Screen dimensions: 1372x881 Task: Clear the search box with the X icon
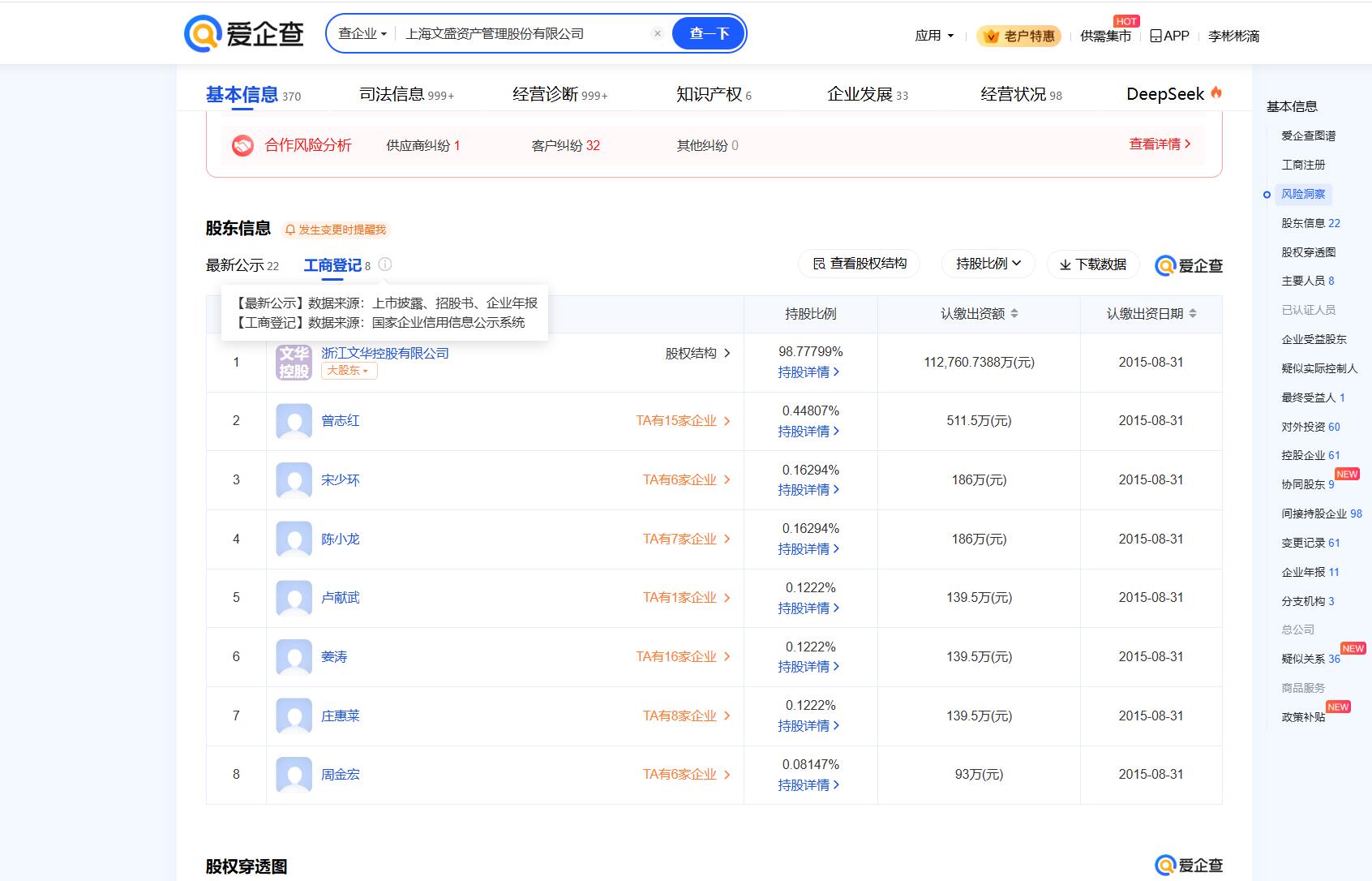pyautogui.click(x=658, y=33)
